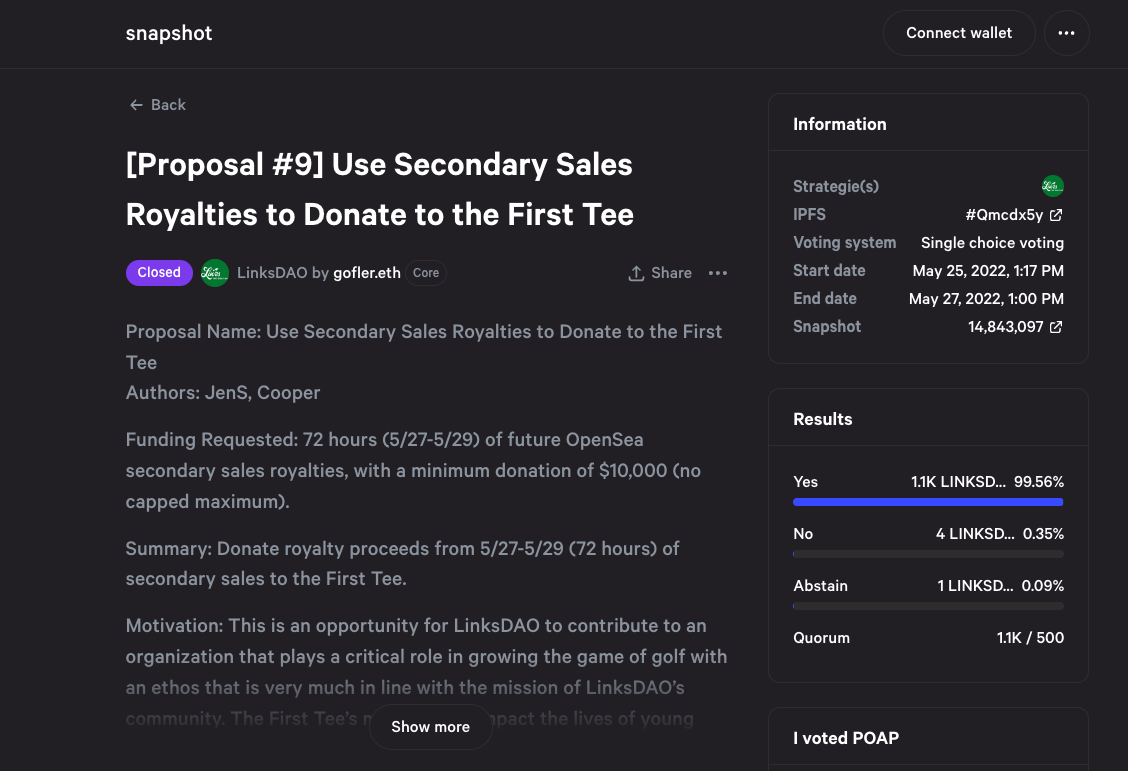This screenshot has height=771, width=1128.
Task: Click the No result progress bar
Action: point(927,554)
